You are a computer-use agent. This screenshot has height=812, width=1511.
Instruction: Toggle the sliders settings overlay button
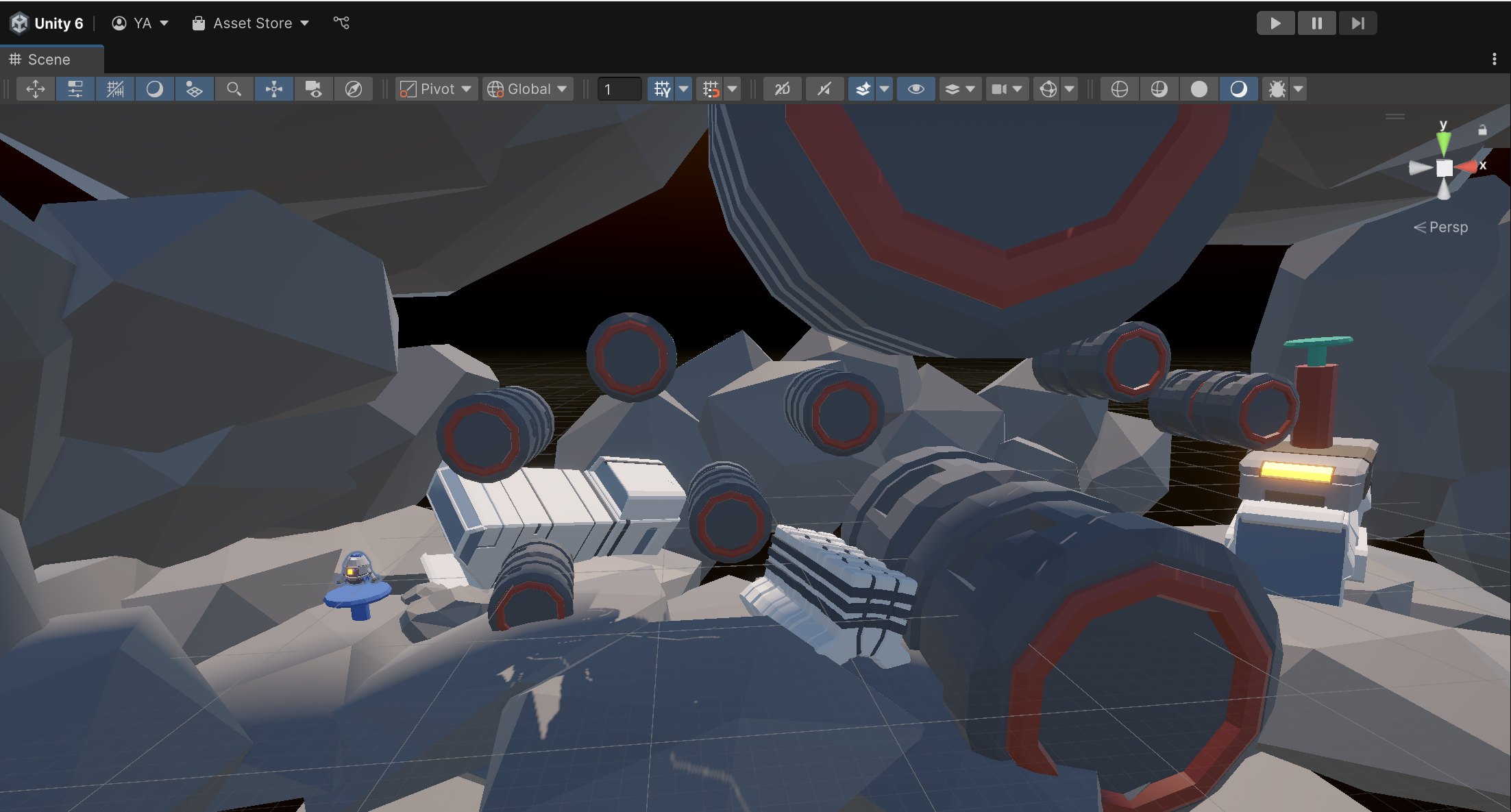[x=75, y=89]
